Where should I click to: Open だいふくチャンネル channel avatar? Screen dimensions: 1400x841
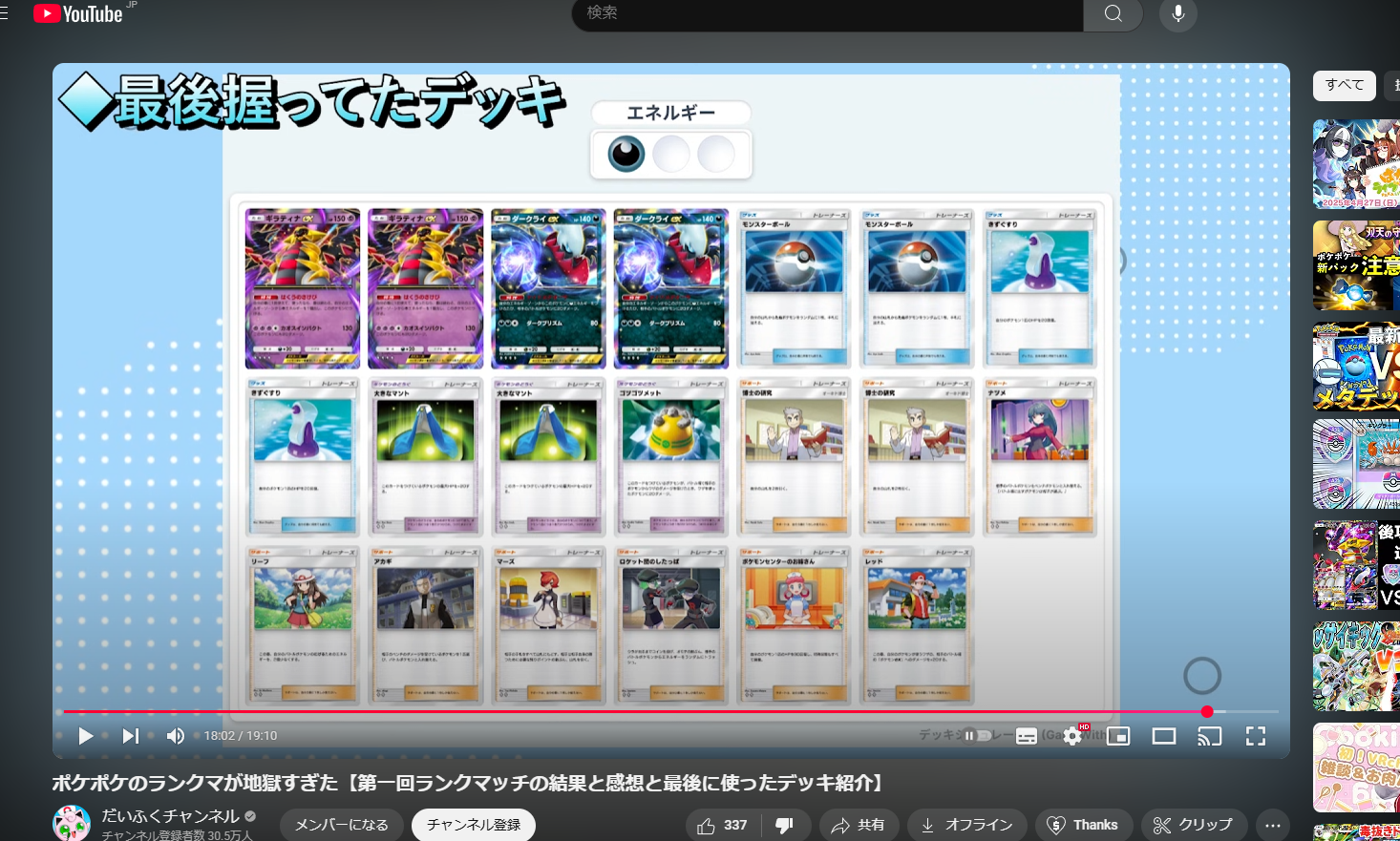coord(72,824)
